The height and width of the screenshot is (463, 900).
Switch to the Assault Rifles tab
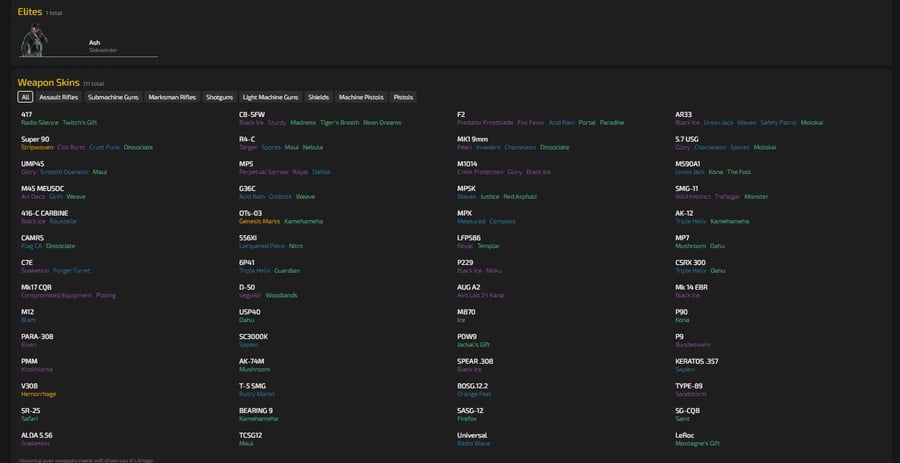60,97
